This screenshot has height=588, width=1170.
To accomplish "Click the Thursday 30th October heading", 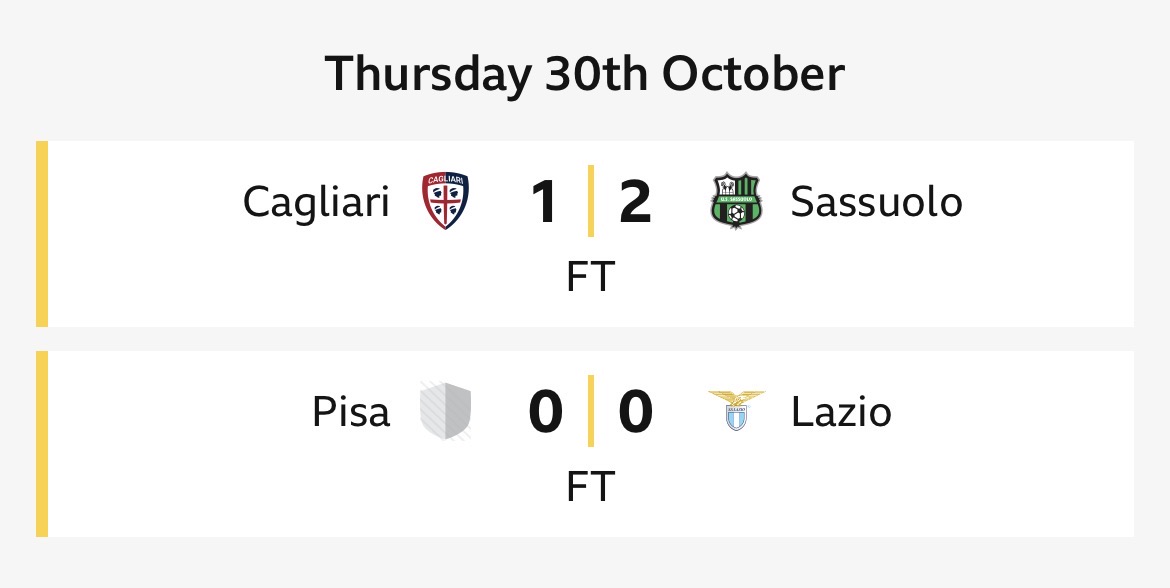I will click(585, 74).
